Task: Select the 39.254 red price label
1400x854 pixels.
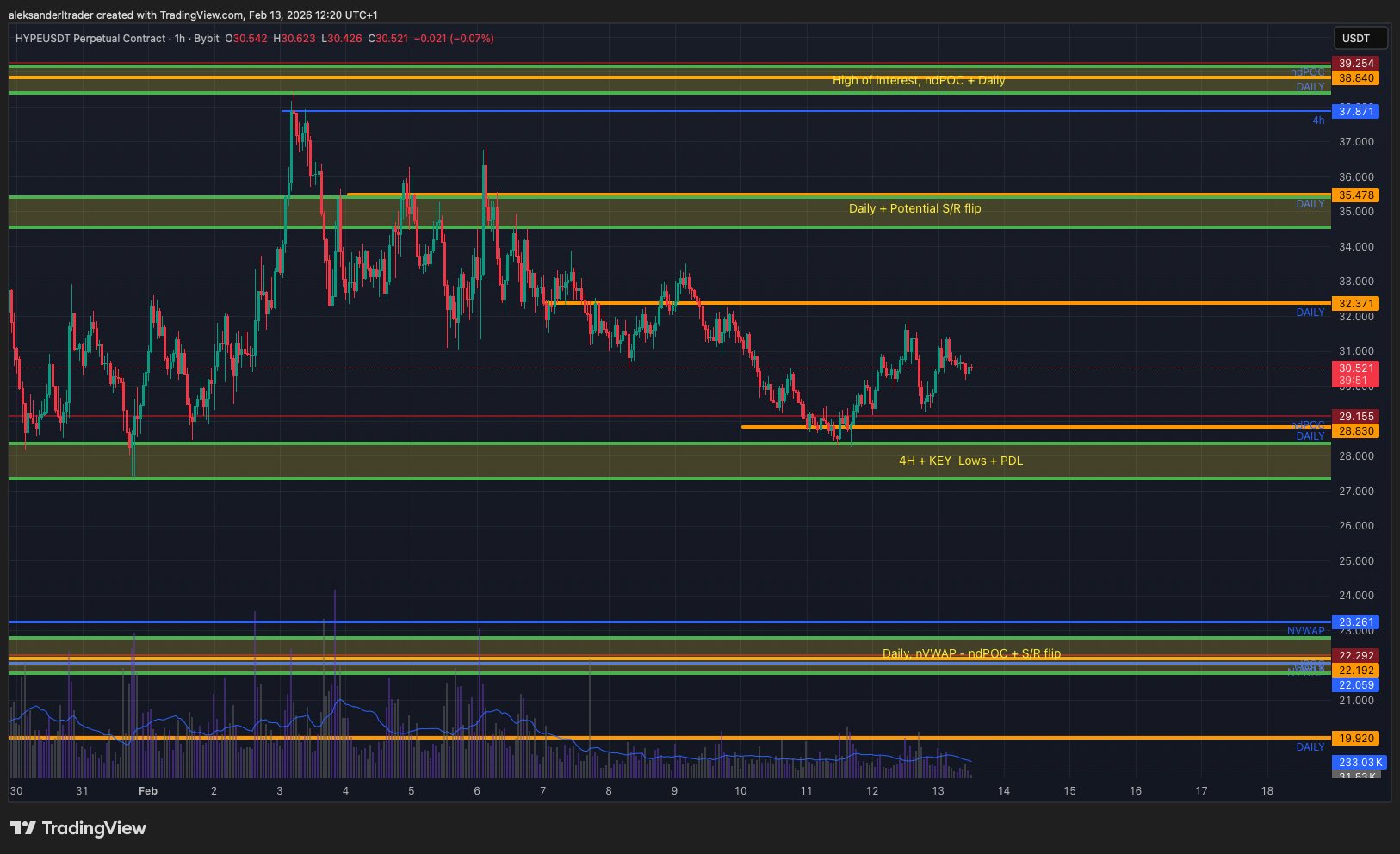Action: (x=1355, y=64)
